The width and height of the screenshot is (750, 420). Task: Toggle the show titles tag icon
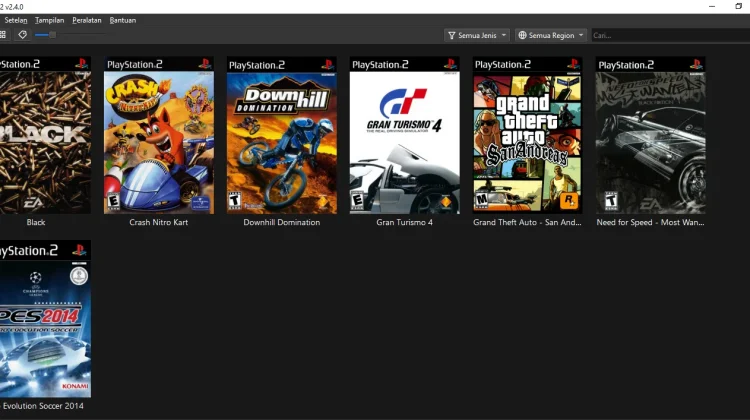tap(22, 35)
